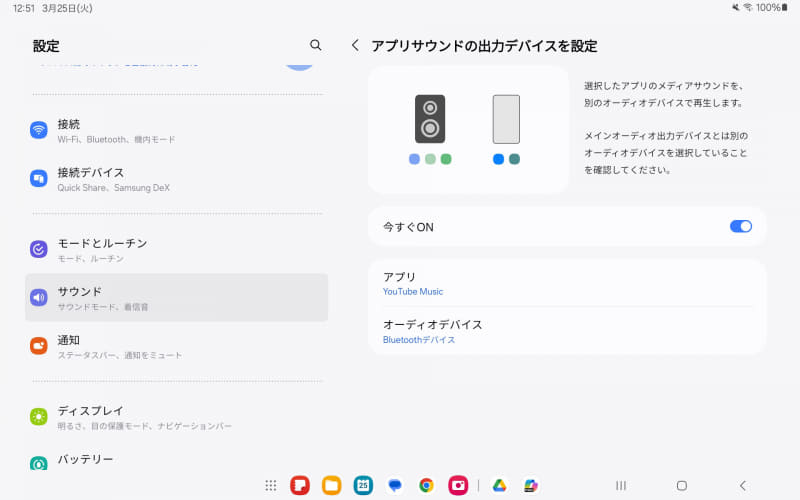Launch Chrome from the taskbar

[x=427, y=485]
